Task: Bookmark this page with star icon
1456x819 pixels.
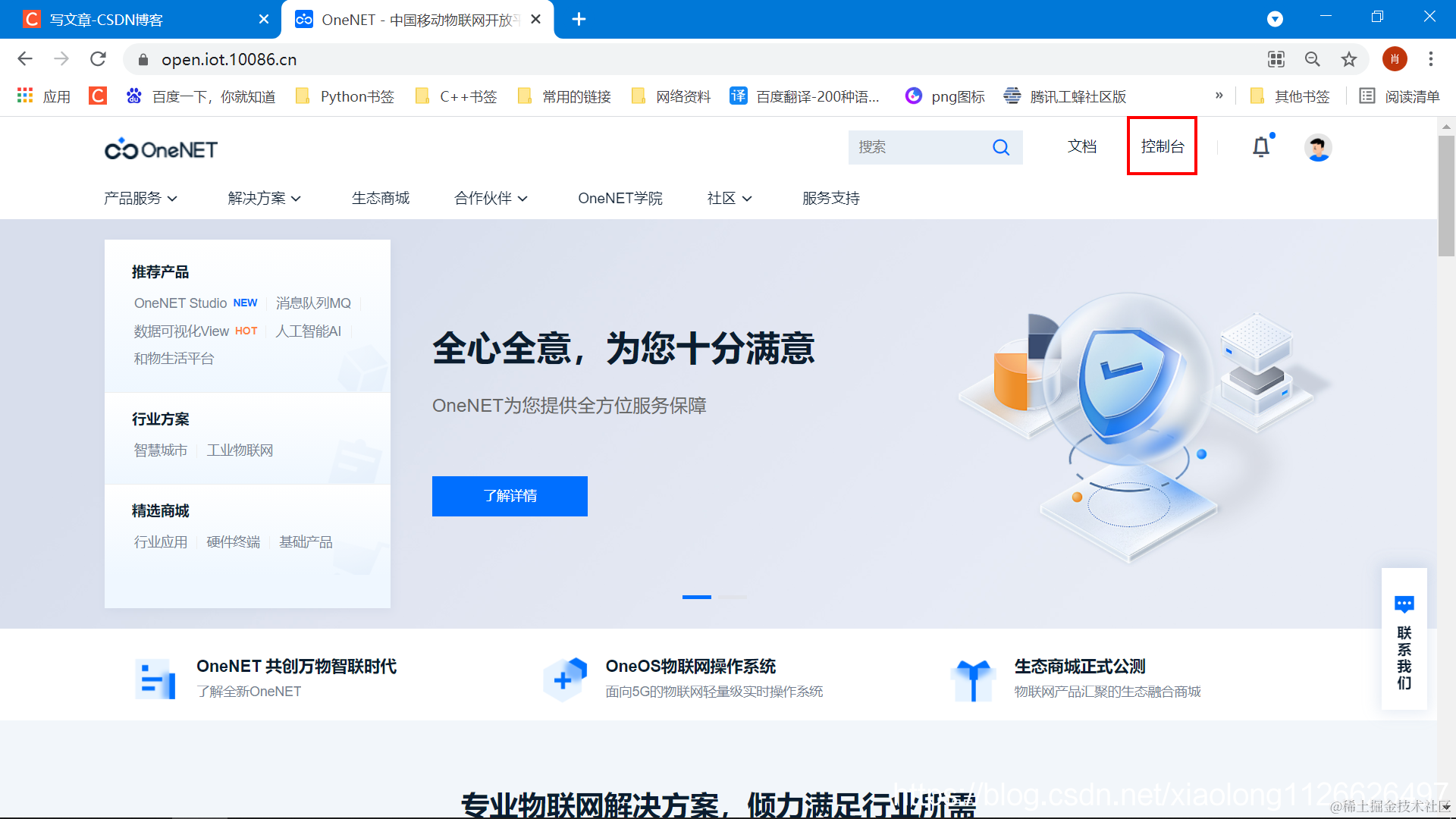Action: click(1349, 59)
